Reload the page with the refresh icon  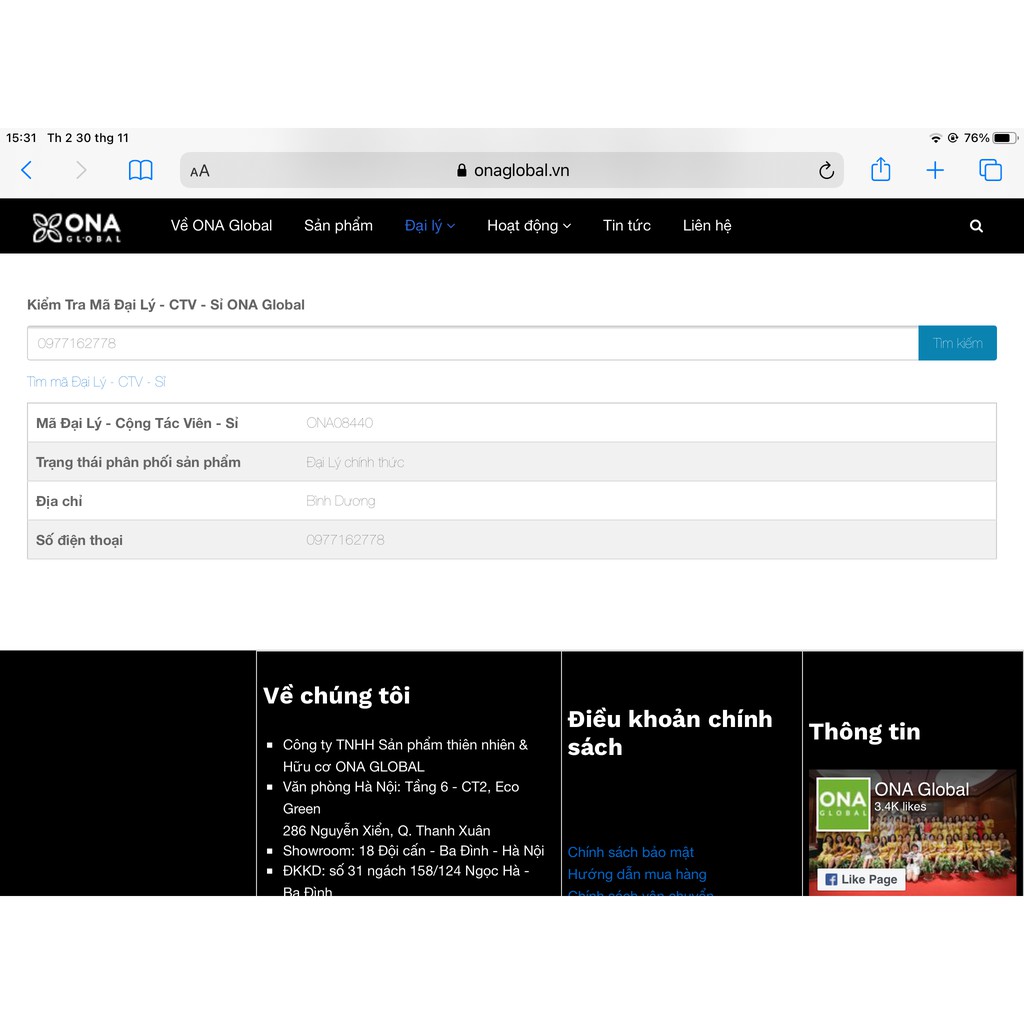826,171
